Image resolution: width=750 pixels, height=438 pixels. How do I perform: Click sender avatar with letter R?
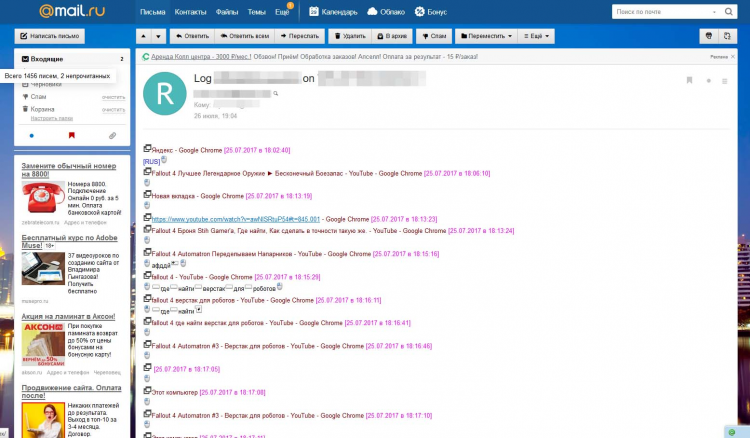165,94
